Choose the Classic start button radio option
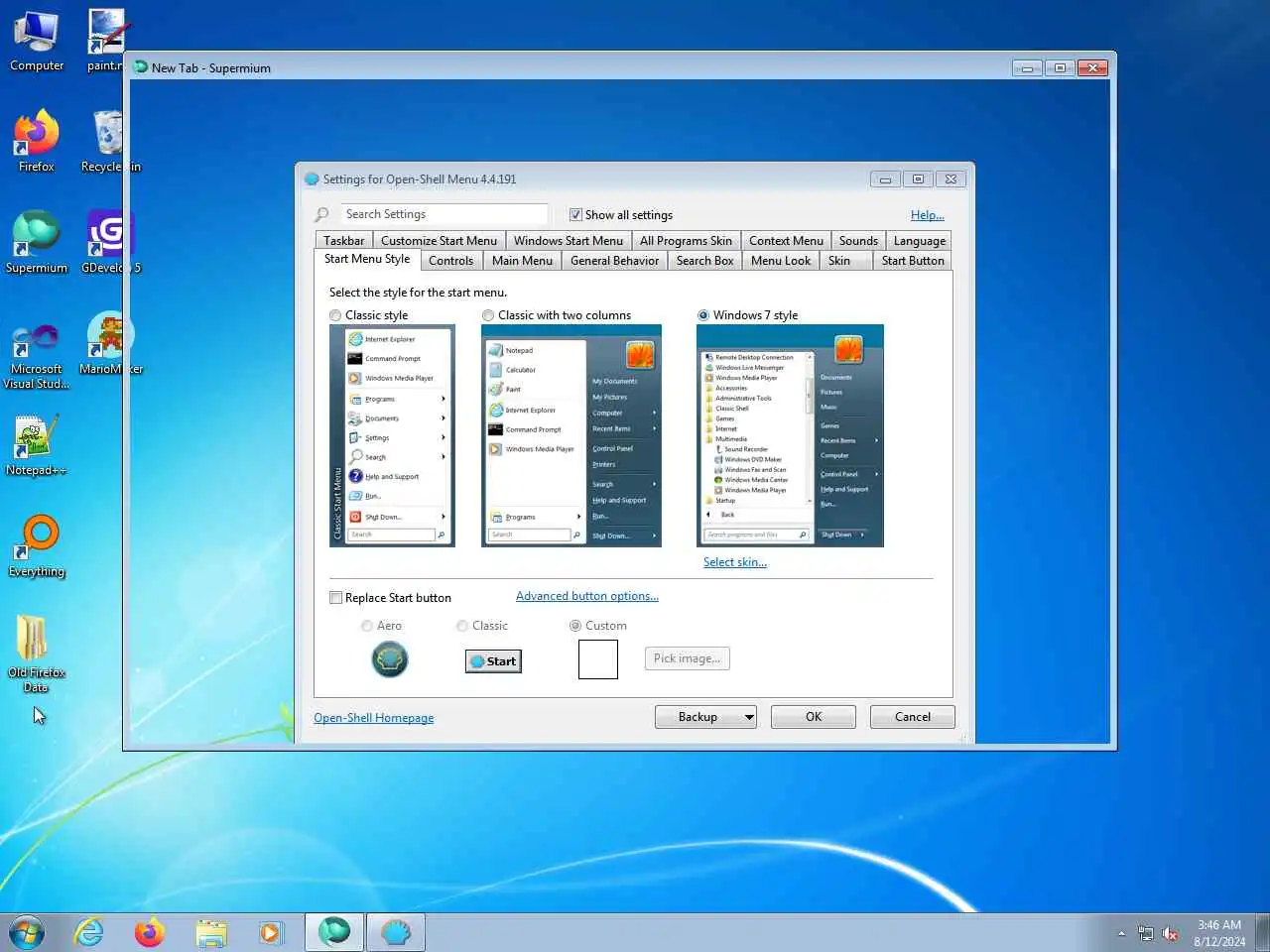 [462, 626]
